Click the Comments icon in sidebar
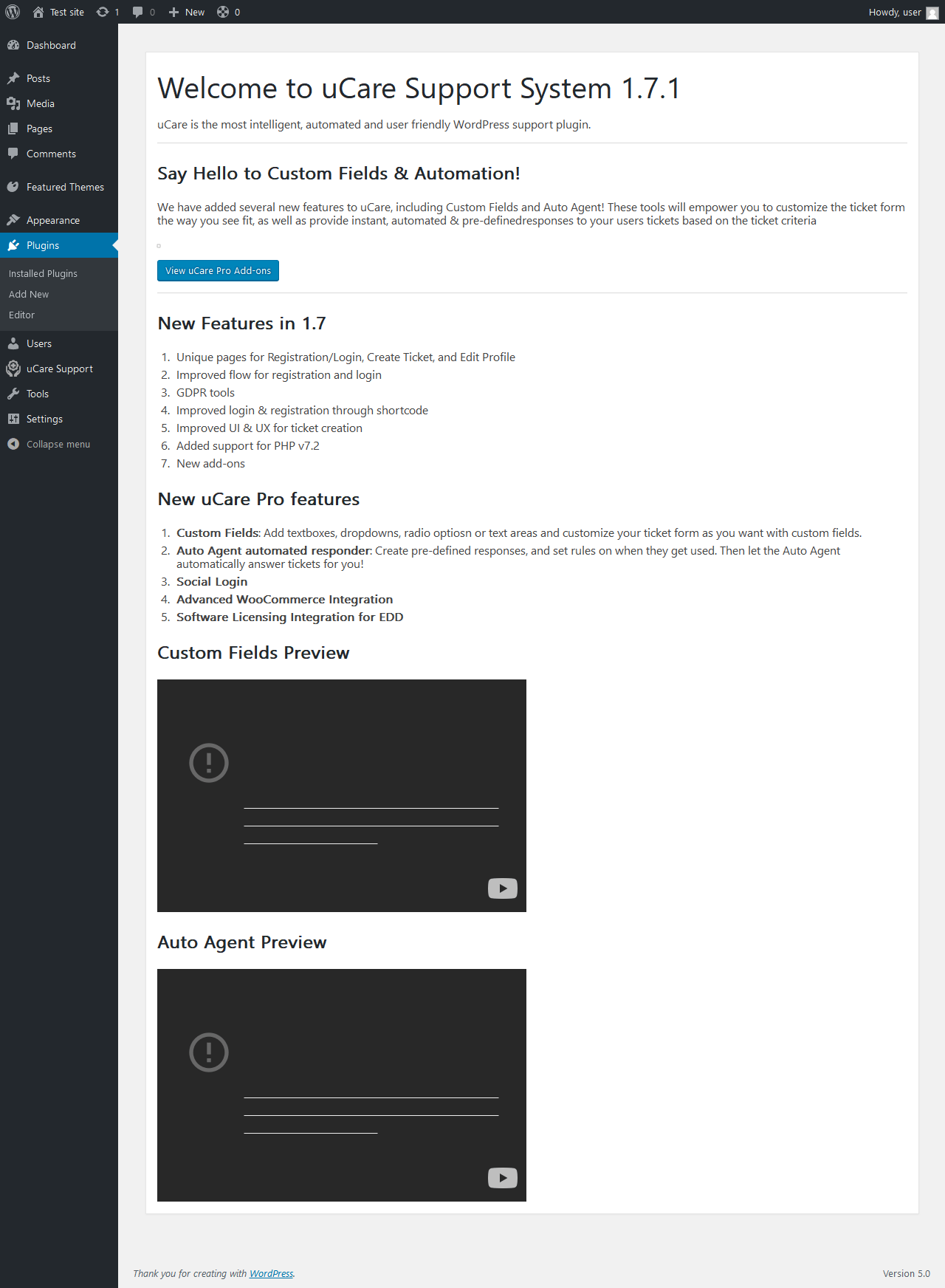This screenshot has height=1288, width=945. point(13,154)
